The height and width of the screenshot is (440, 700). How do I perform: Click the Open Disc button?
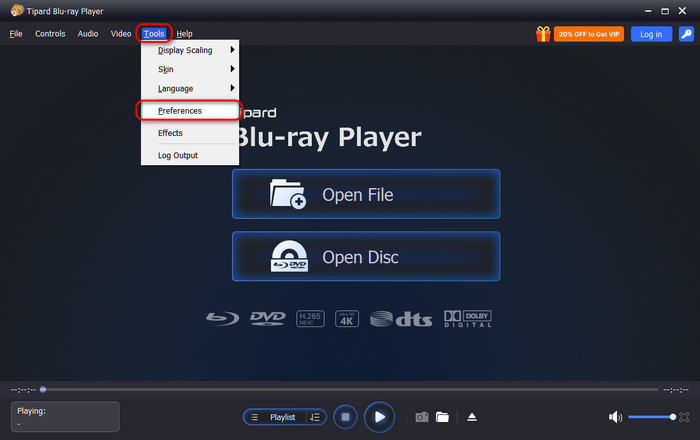tap(366, 257)
